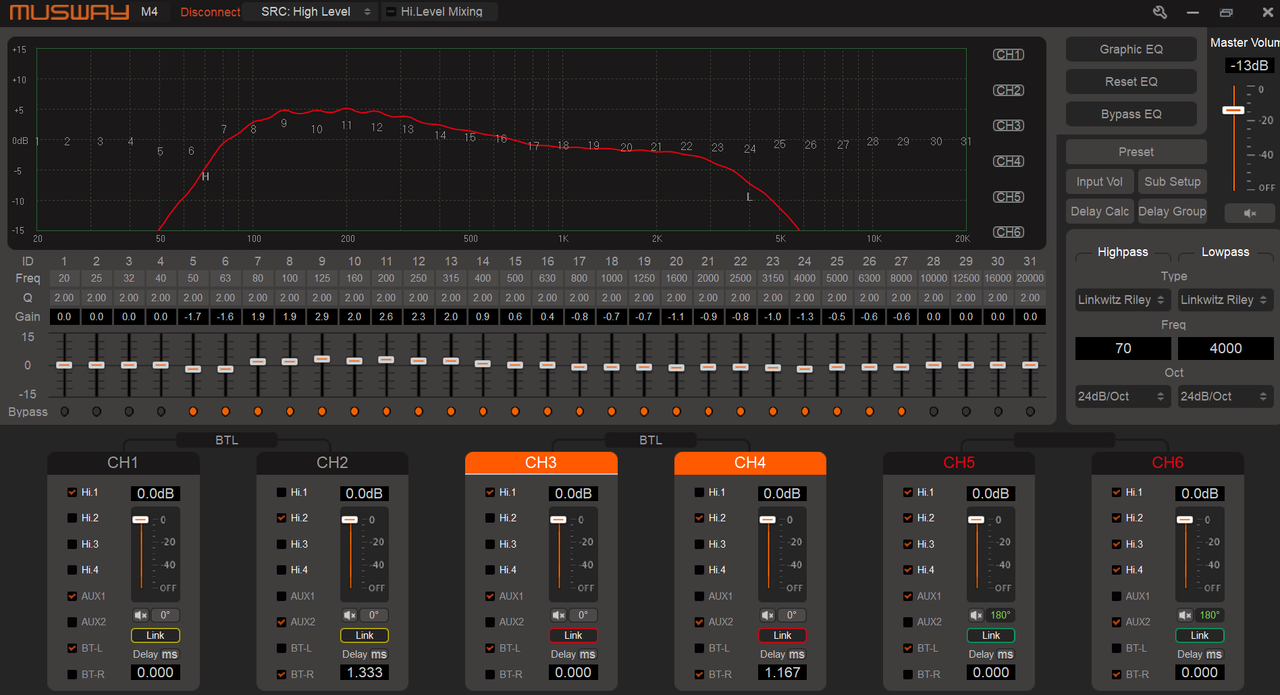Open Delay Calc tool
This screenshot has width=1280, height=695.
point(1100,211)
